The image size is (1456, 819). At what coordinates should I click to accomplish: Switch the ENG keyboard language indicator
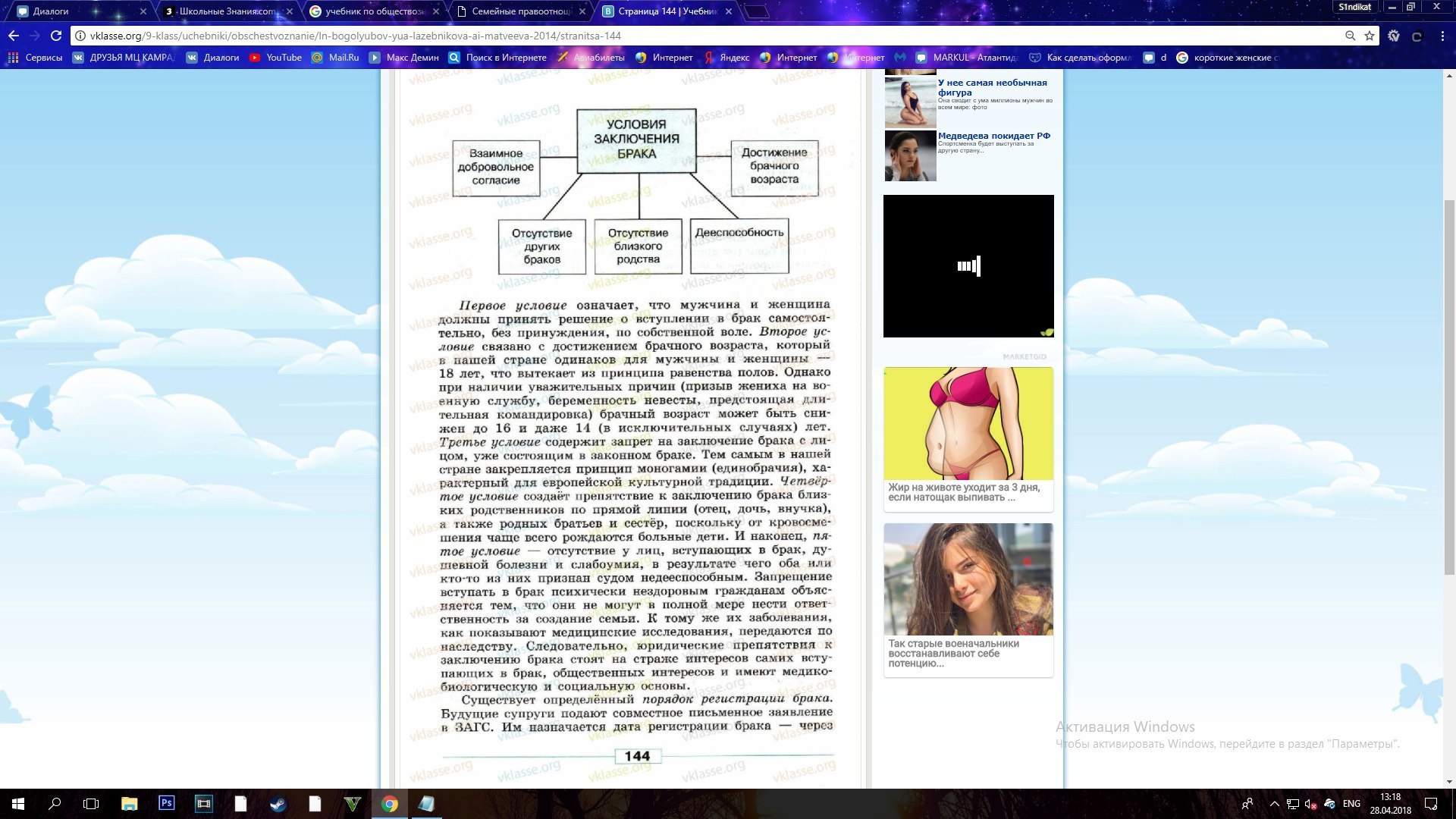click(1351, 804)
